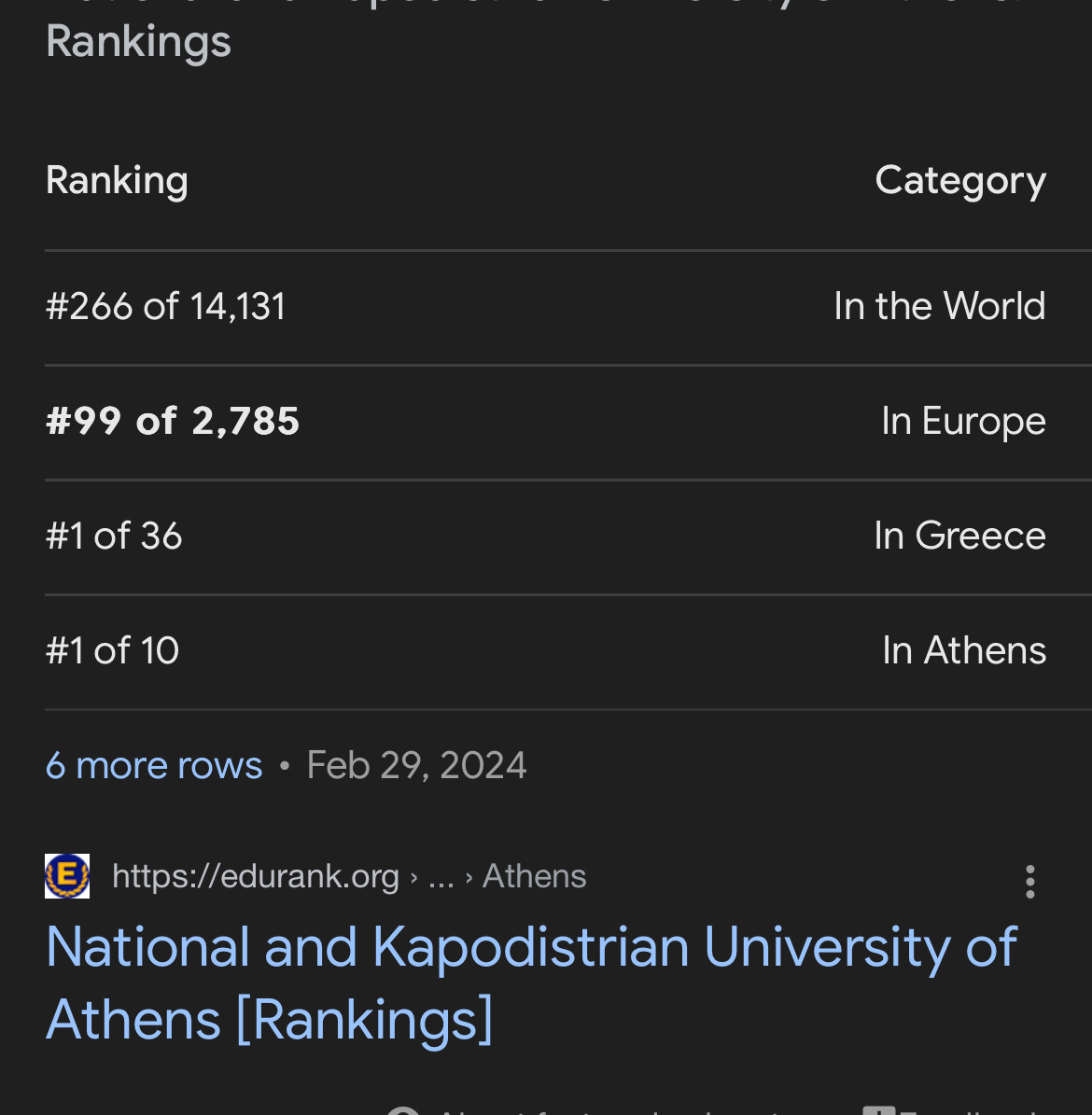Select the 'Athens' breadcrumb in the URL

[x=534, y=876]
